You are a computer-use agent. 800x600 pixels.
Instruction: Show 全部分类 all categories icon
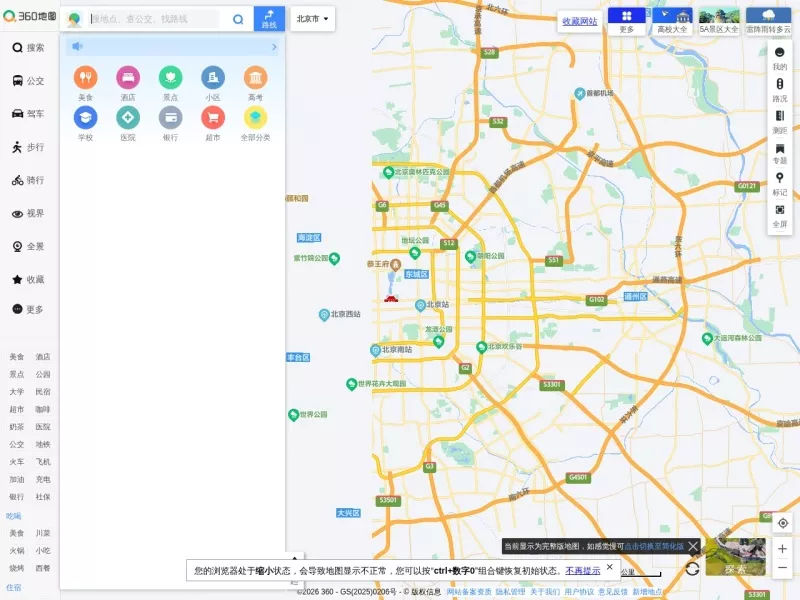coord(256,118)
